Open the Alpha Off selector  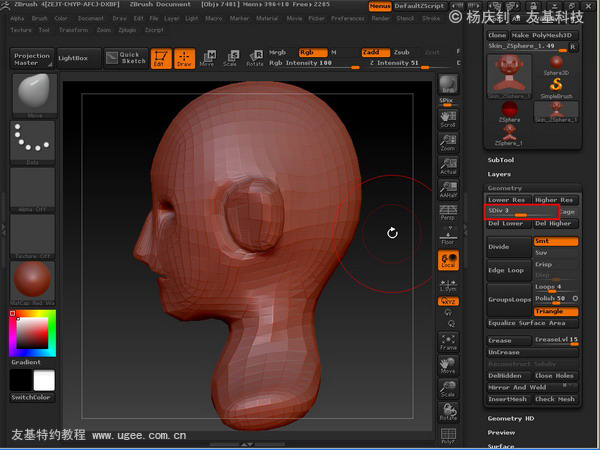pos(33,190)
